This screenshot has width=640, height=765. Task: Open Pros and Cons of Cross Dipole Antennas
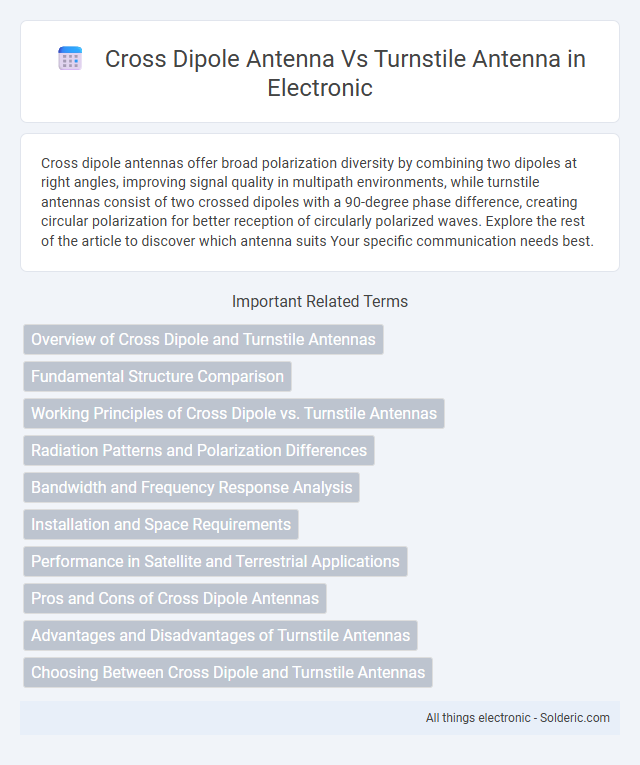click(x=175, y=599)
